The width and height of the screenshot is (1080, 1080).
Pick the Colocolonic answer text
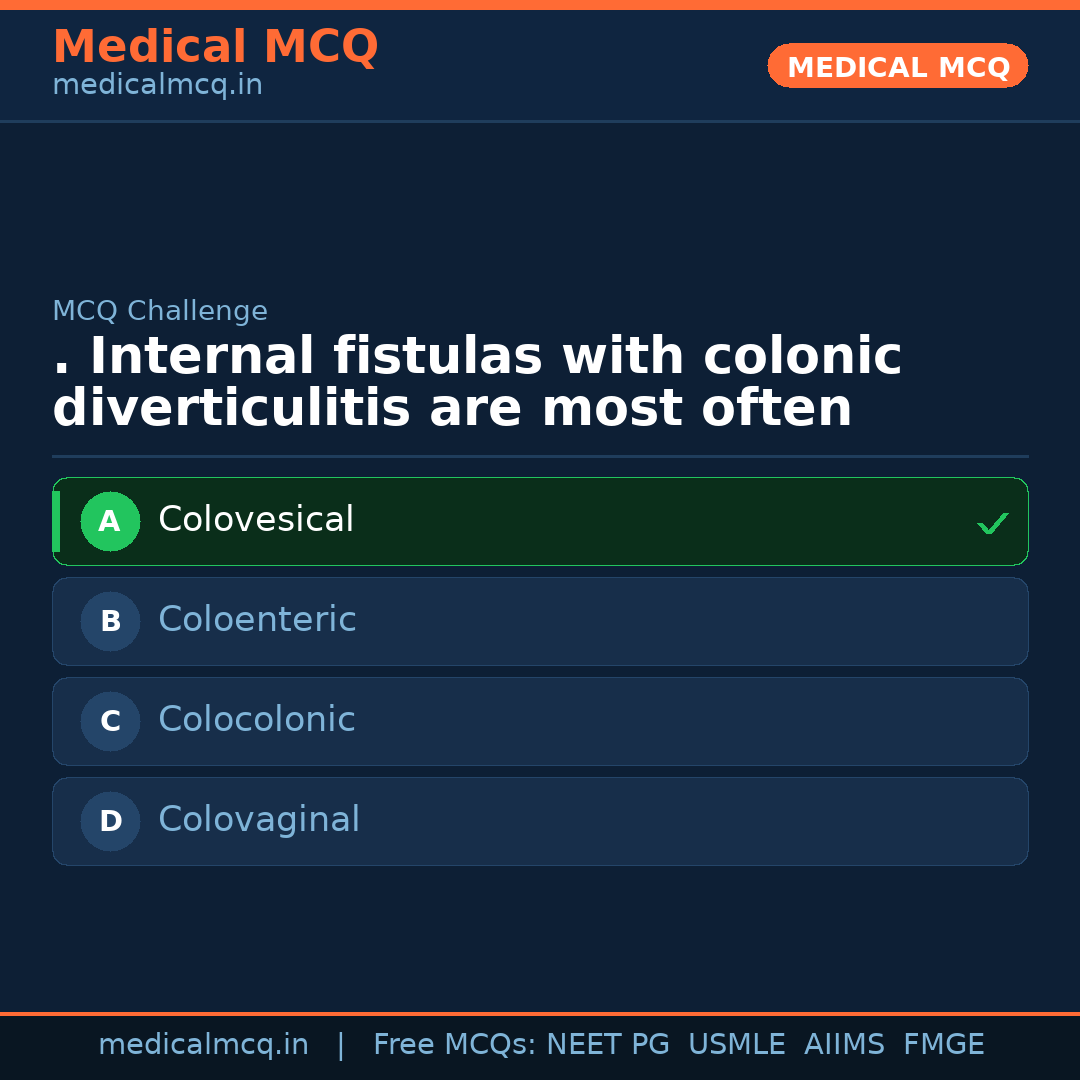[x=257, y=720]
